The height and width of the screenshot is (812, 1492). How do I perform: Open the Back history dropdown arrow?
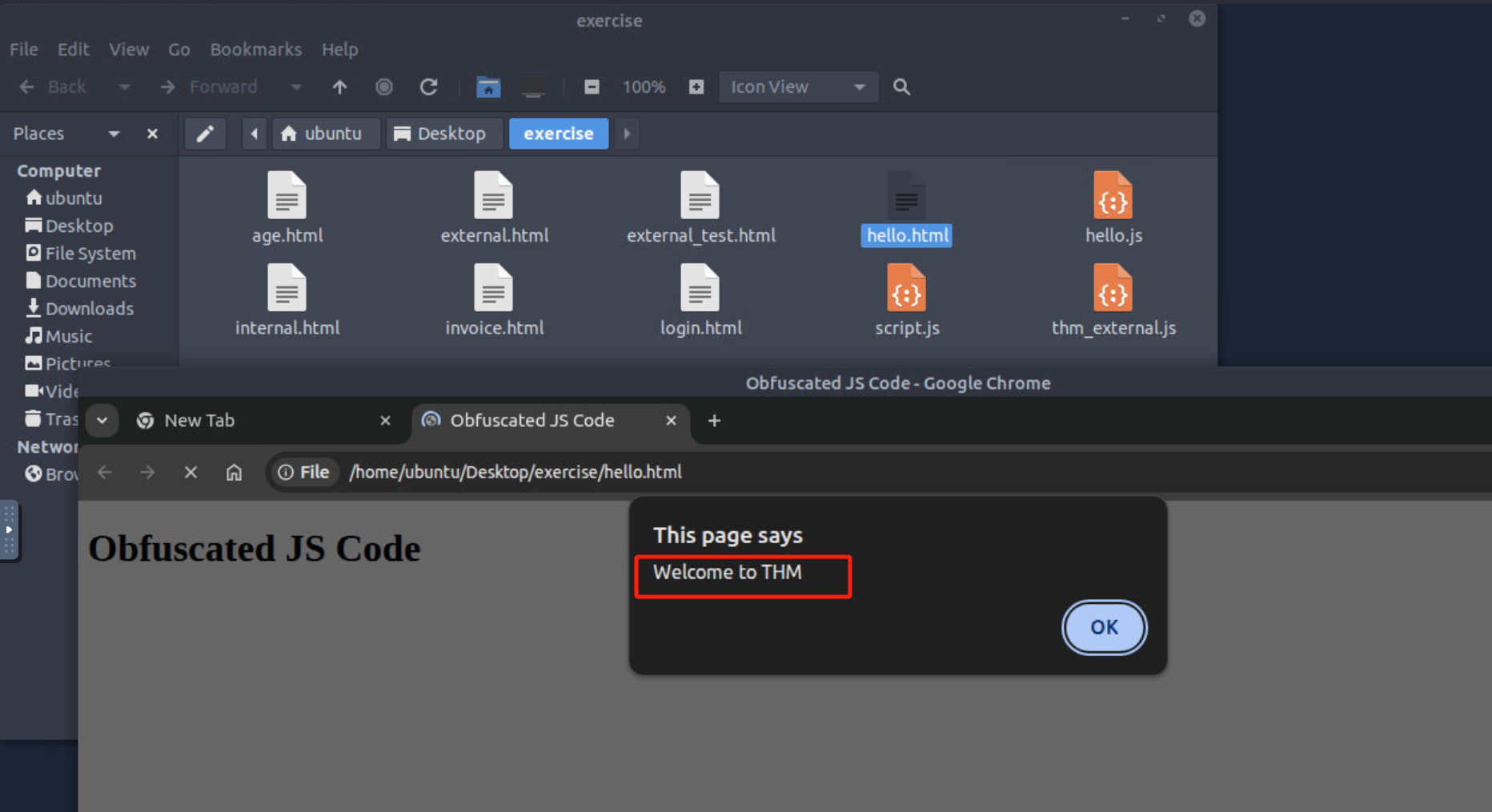click(x=124, y=86)
